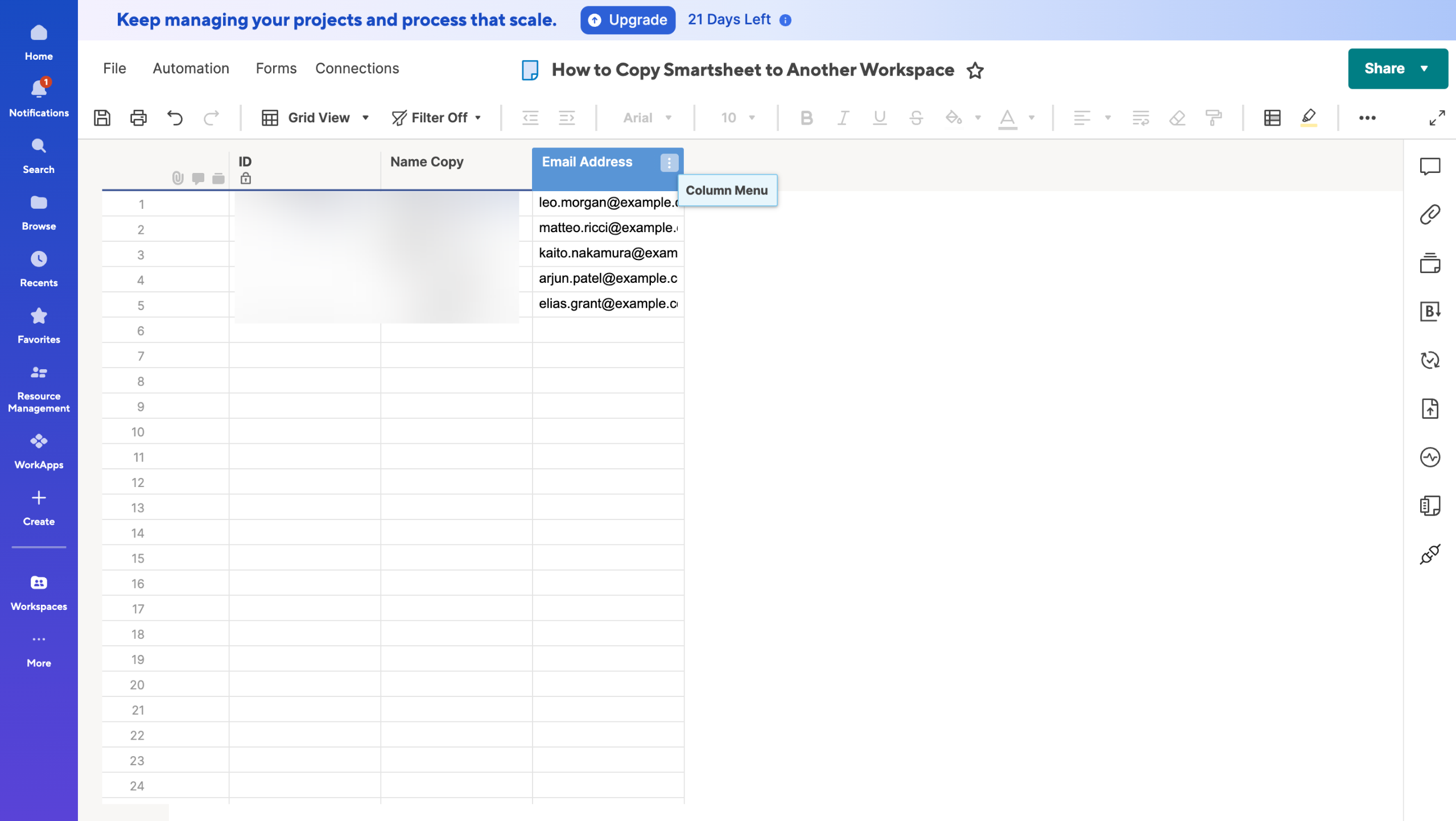The height and width of the screenshot is (821, 1456).
Task: Toggle Italic formatting
Action: point(843,118)
